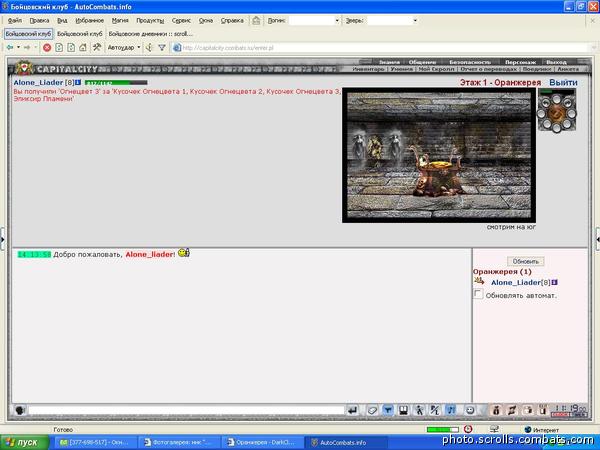Click the forward arrow navigation icon
This screenshot has width=600, height=450.
pyautogui.click(x=27, y=47)
